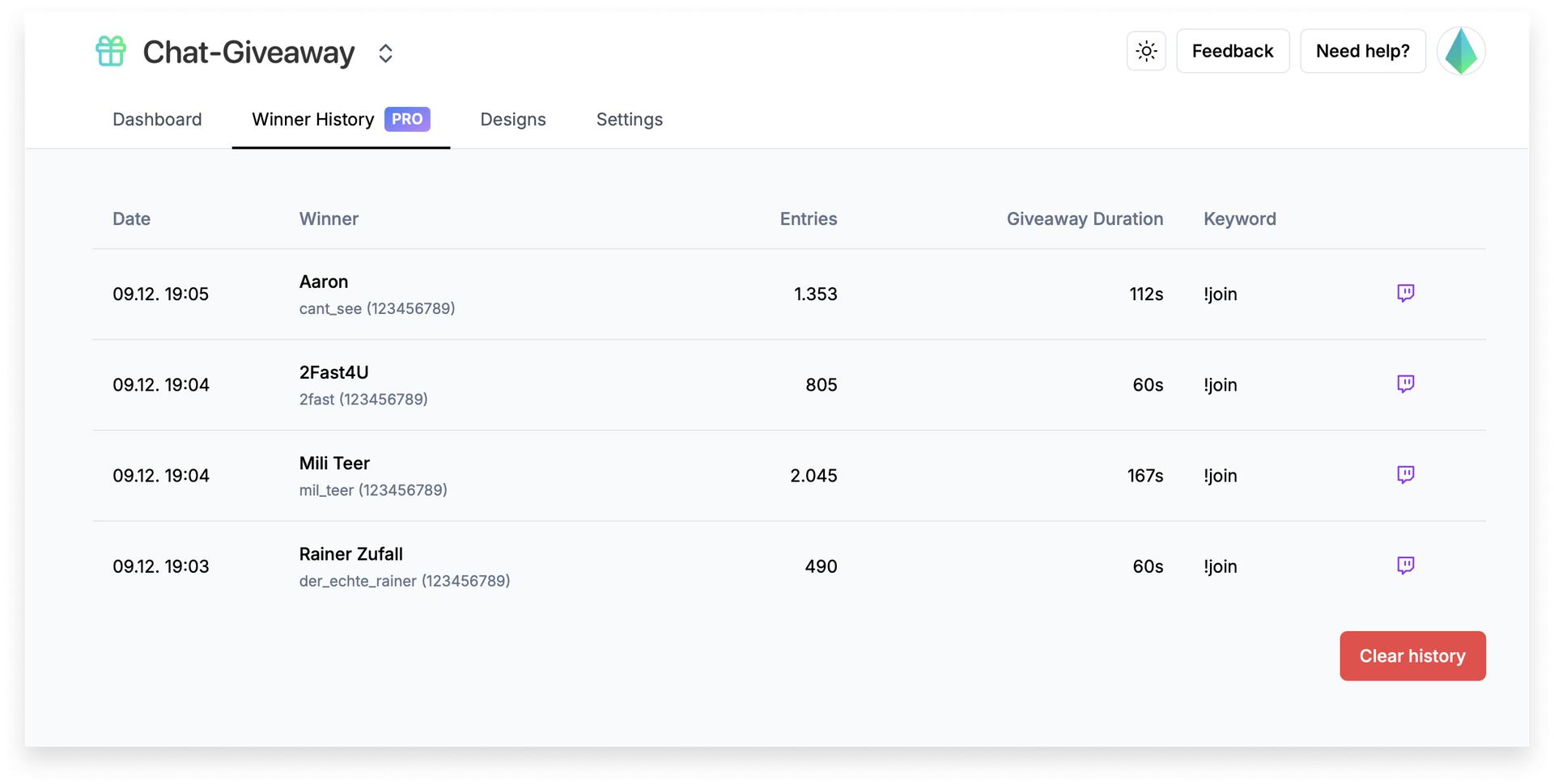Screen dimensions: 1554x784
Task: Click the Twitch icon in Mili Teer's row
Action: 1406,475
